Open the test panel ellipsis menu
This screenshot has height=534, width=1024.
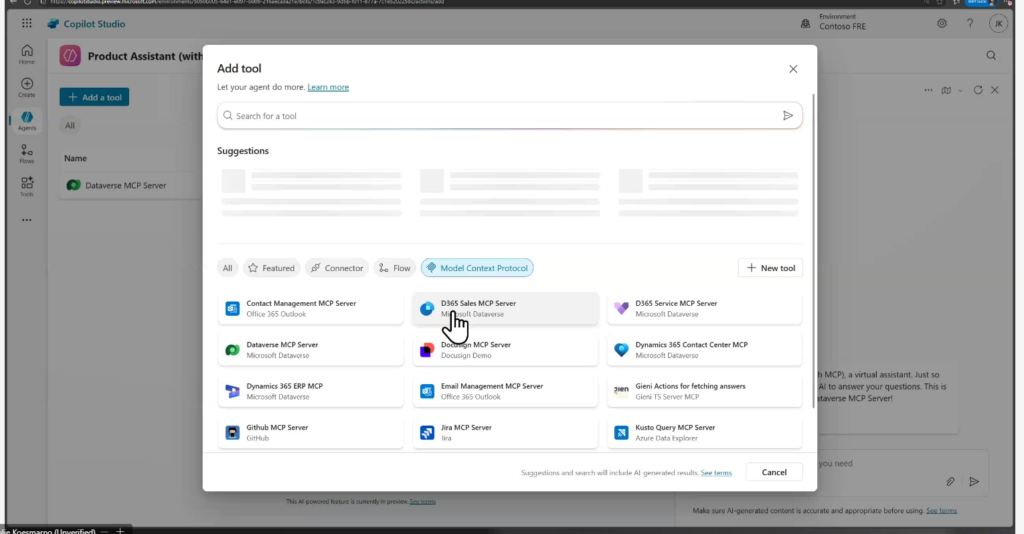click(x=928, y=90)
